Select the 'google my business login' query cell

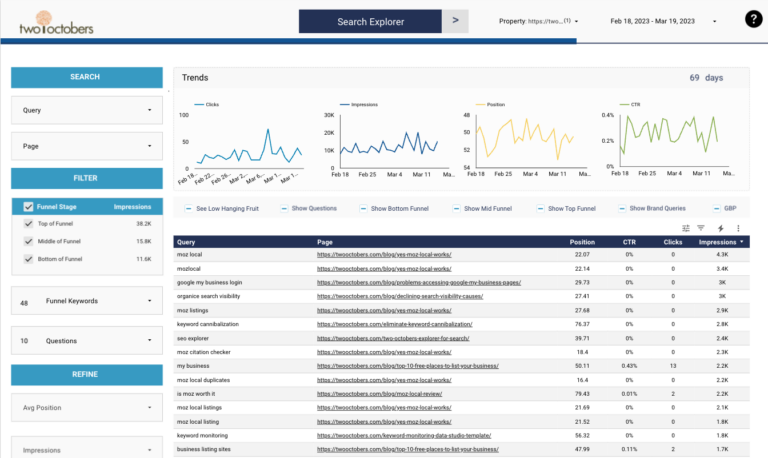pos(209,283)
